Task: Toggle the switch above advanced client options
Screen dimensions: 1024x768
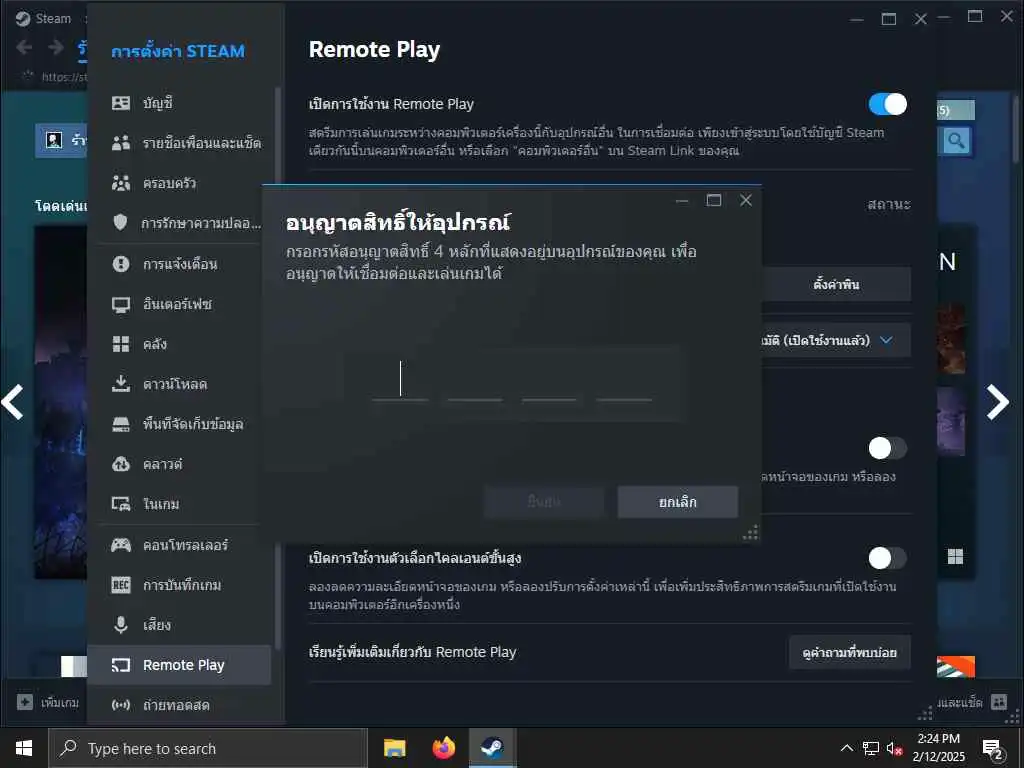Action: [x=888, y=448]
